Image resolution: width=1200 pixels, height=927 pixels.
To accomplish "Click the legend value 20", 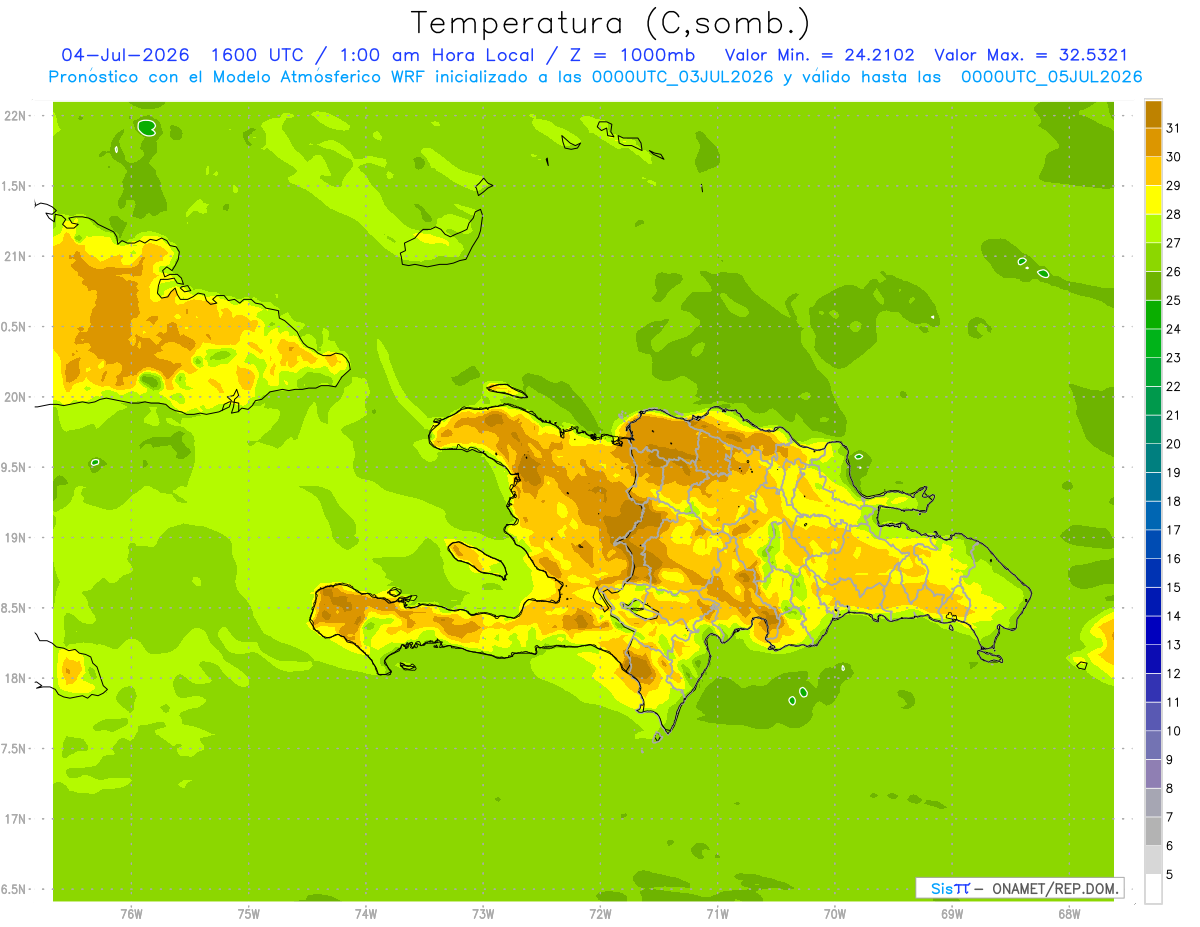I will click(x=1173, y=444).
